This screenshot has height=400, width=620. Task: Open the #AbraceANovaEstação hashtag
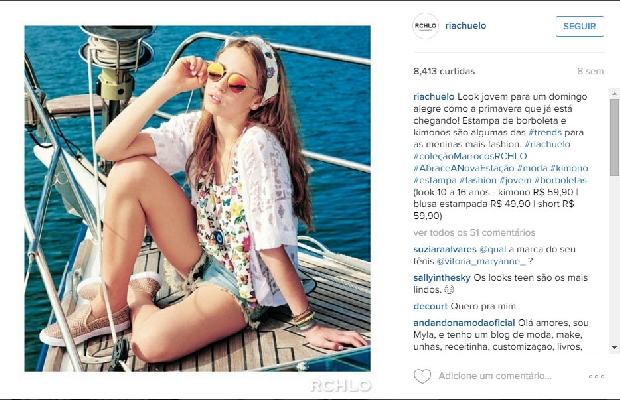[x=463, y=168]
